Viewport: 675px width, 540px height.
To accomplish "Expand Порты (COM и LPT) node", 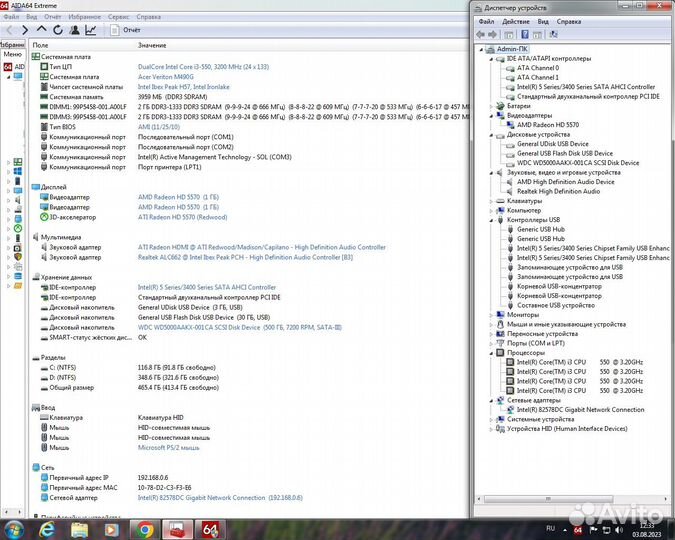I will click(491, 344).
